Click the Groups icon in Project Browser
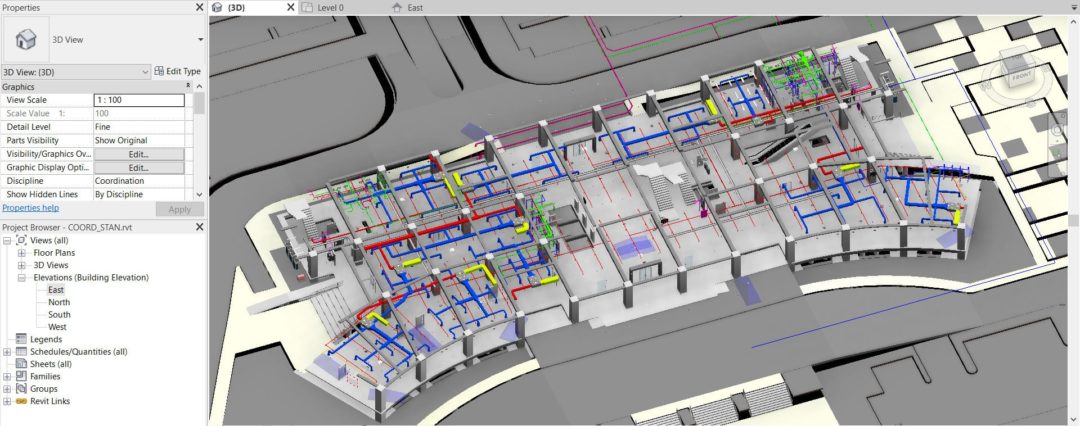The width and height of the screenshot is (1080, 426). pyautogui.click(x=21, y=389)
